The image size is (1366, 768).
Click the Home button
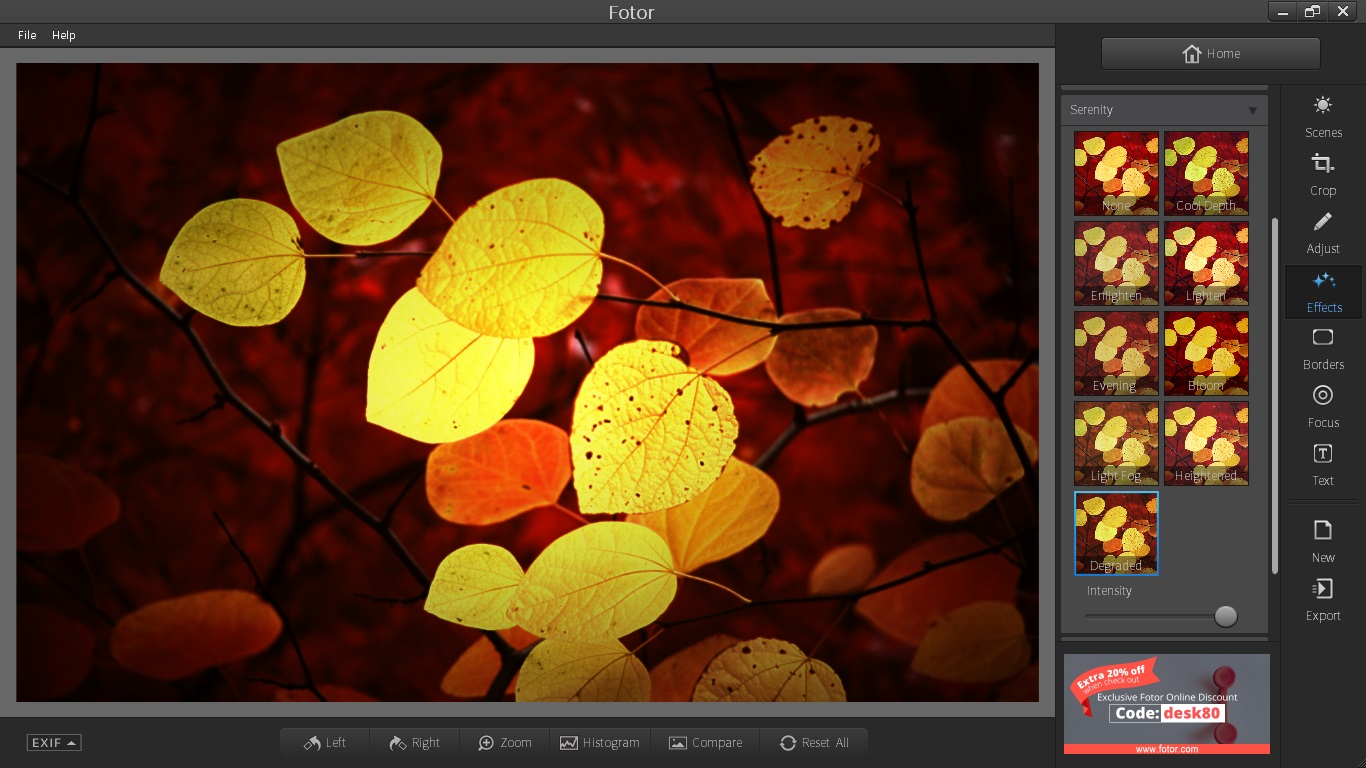tap(1211, 54)
